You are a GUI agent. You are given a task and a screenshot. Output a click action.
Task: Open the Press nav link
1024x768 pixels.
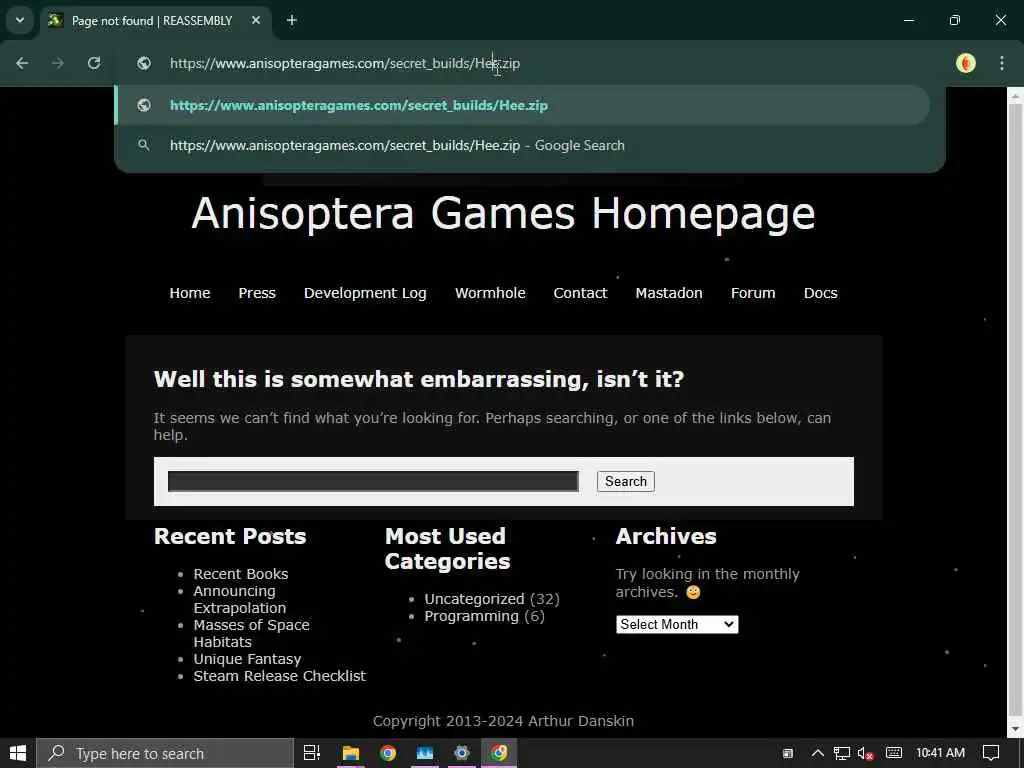click(x=257, y=293)
